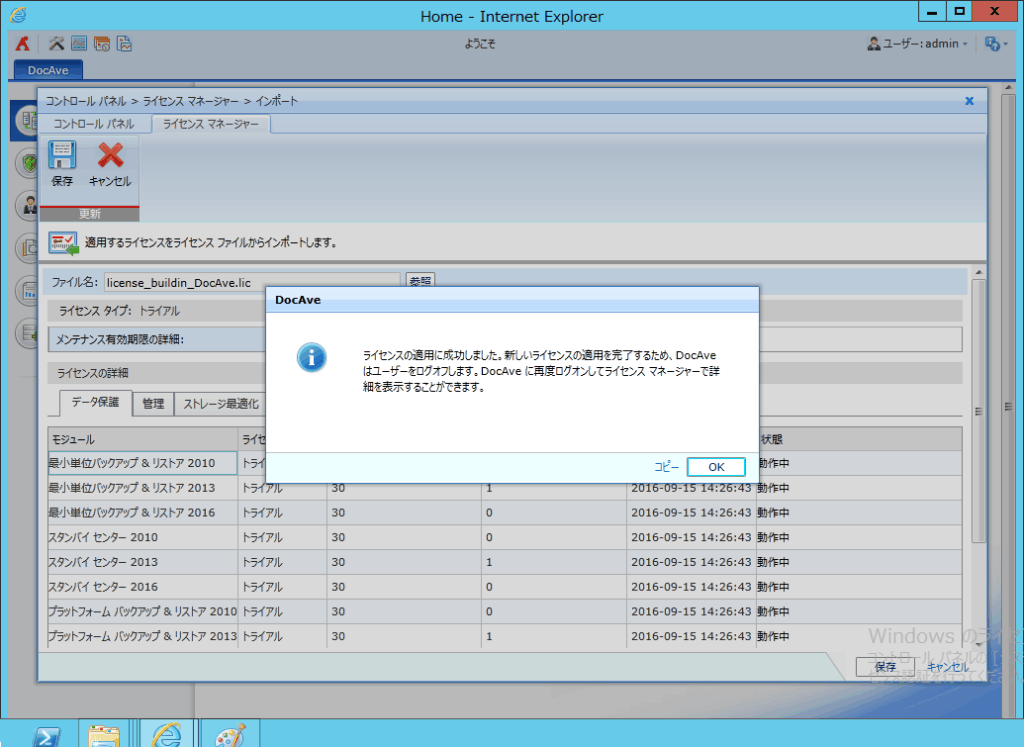Select the スタンバイ センター 2013 row

[505, 562]
